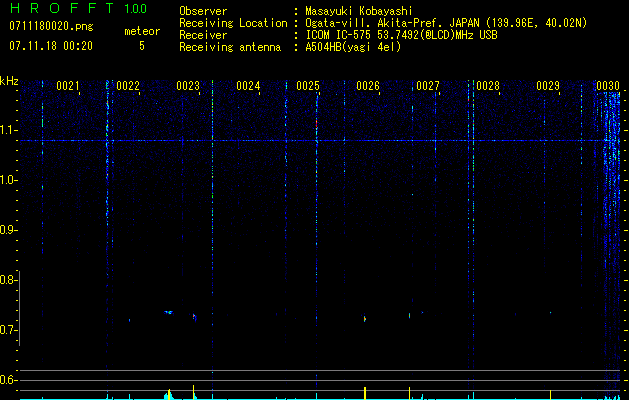This screenshot has height=400, width=629.
Task: Click the 0.6 frequency axis label
Action: (8, 380)
